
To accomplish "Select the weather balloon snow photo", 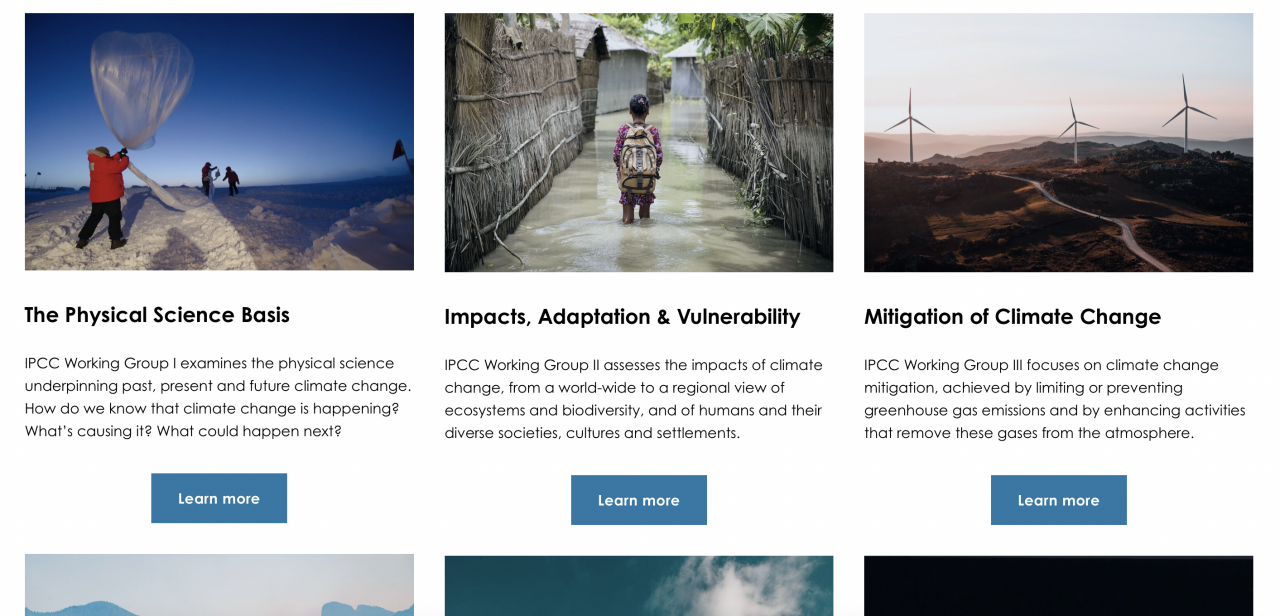I will 219,141.
